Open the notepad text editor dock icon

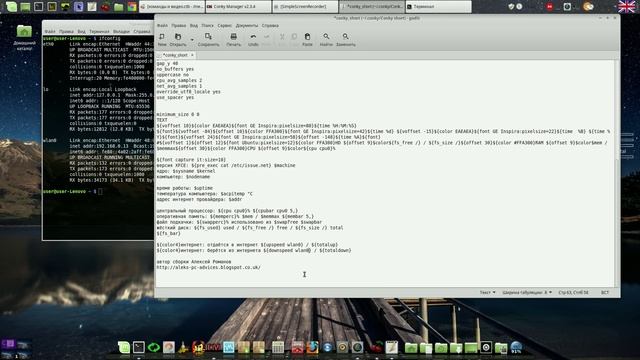(x=391, y=347)
